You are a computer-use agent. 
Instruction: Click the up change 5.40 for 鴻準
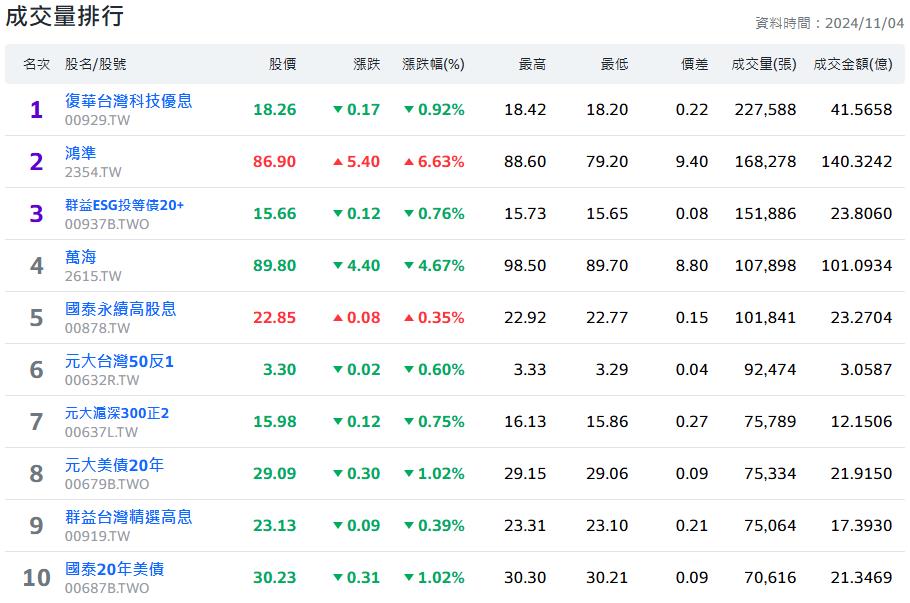tap(357, 161)
